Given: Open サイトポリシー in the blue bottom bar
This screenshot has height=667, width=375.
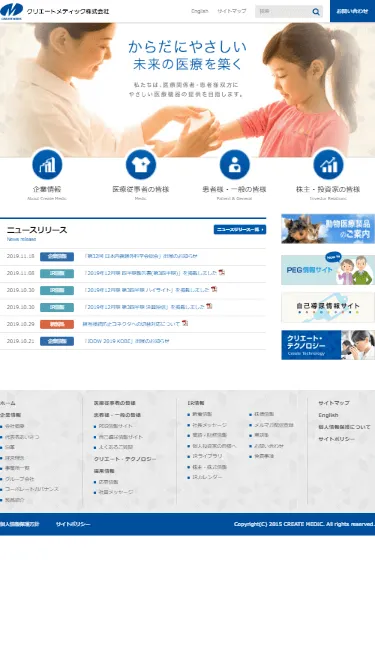Looking at the screenshot, I should pyautogui.click(x=73, y=524).
